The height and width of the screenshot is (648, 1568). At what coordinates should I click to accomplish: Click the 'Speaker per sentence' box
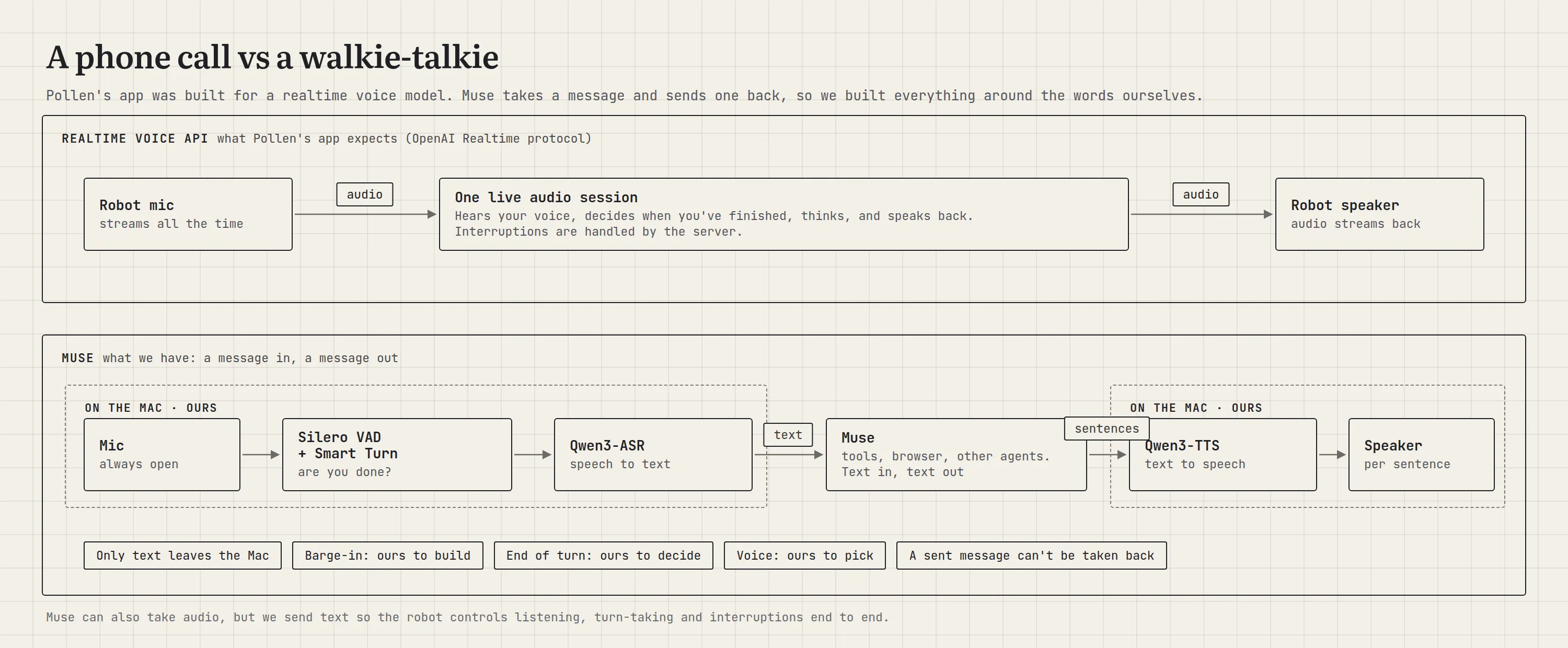click(1421, 455)
